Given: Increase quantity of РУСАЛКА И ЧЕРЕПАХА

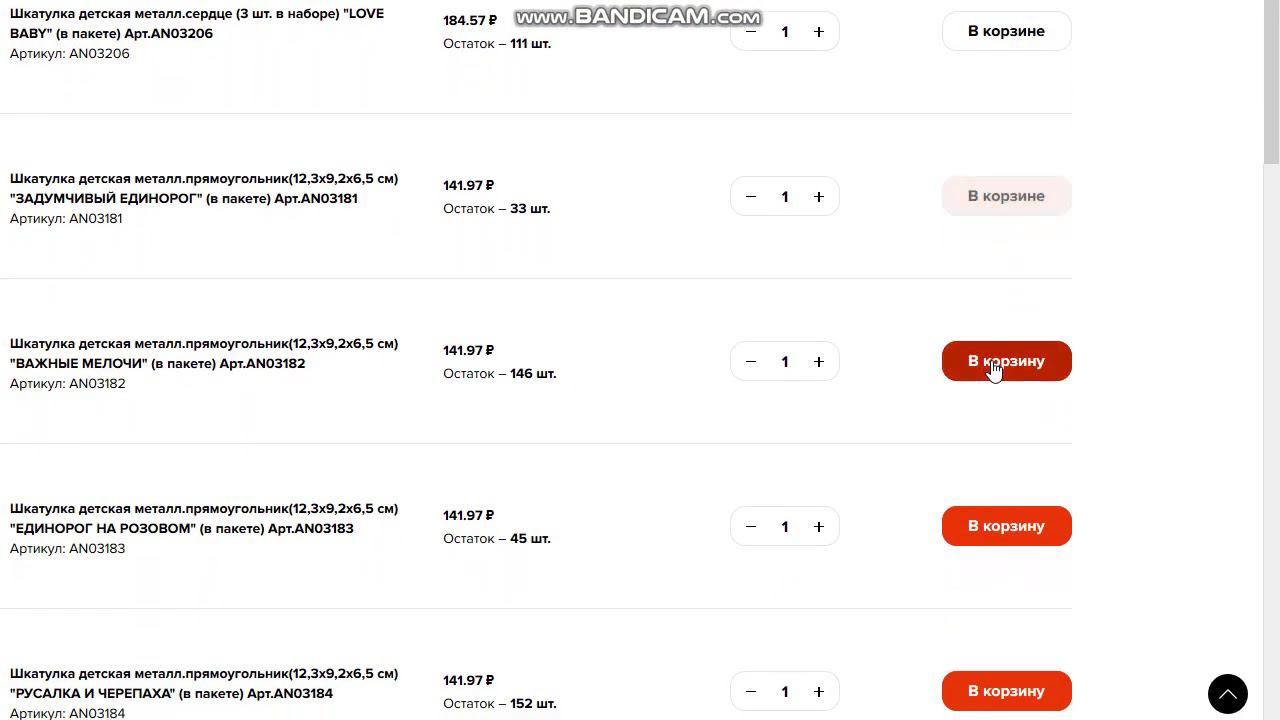Looking at the screenshot, I should pyautogui.click(x=818, y=692).
